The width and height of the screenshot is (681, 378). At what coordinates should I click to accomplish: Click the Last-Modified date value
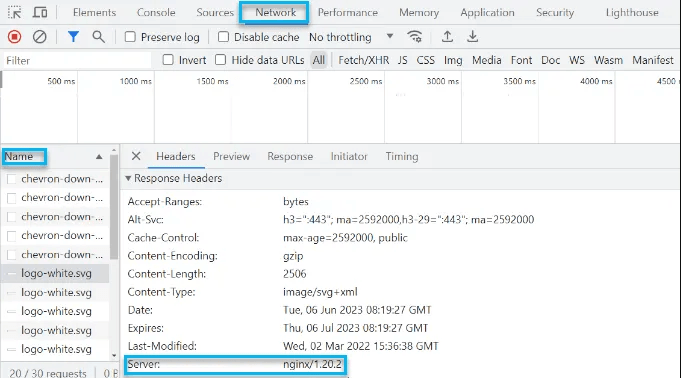click(x=360, y=346)
